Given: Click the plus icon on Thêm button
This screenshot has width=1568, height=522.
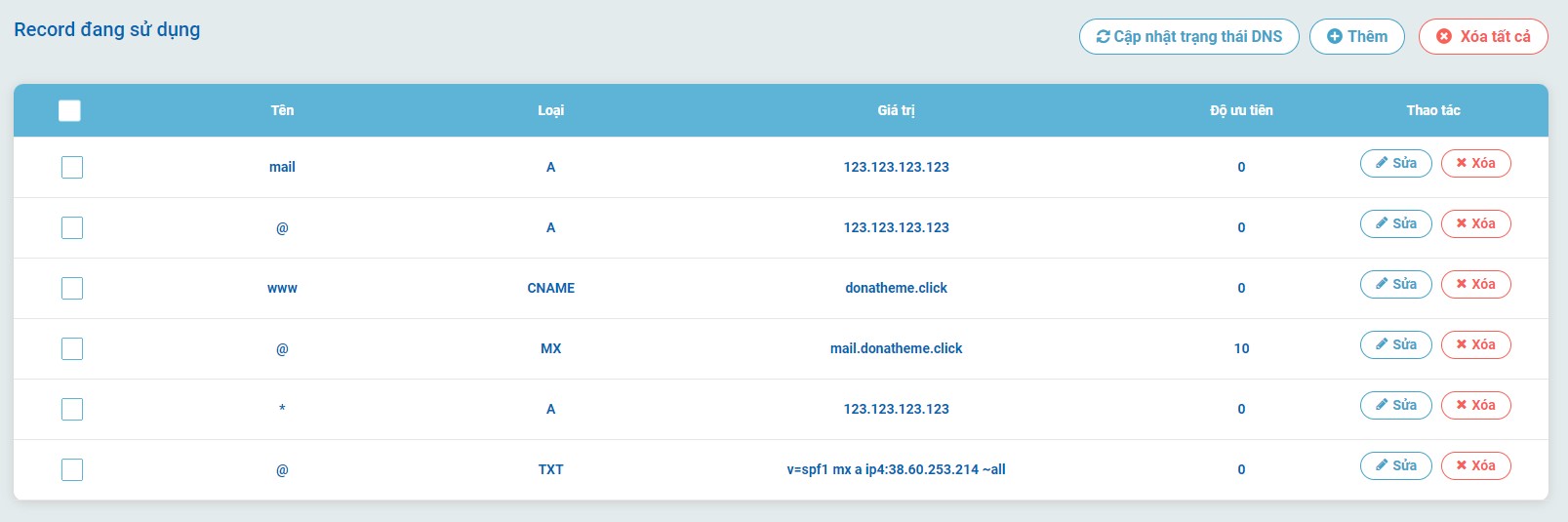Looking at the screenshot, I should click(x=1334, y=37).
